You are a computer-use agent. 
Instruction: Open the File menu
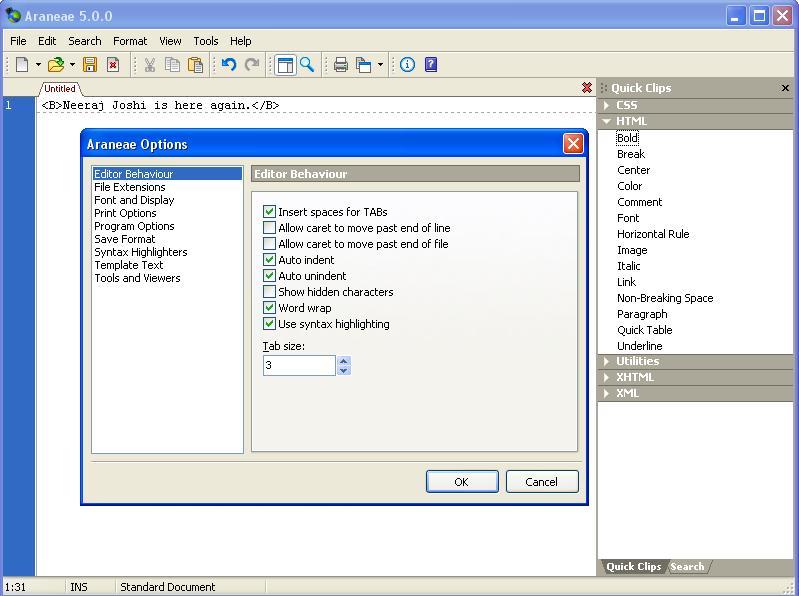tap(18, 41)
